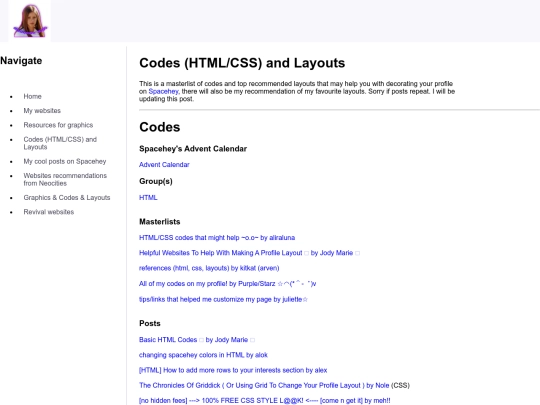Open All of my codes by Purple/Starz

coord(228,284)
